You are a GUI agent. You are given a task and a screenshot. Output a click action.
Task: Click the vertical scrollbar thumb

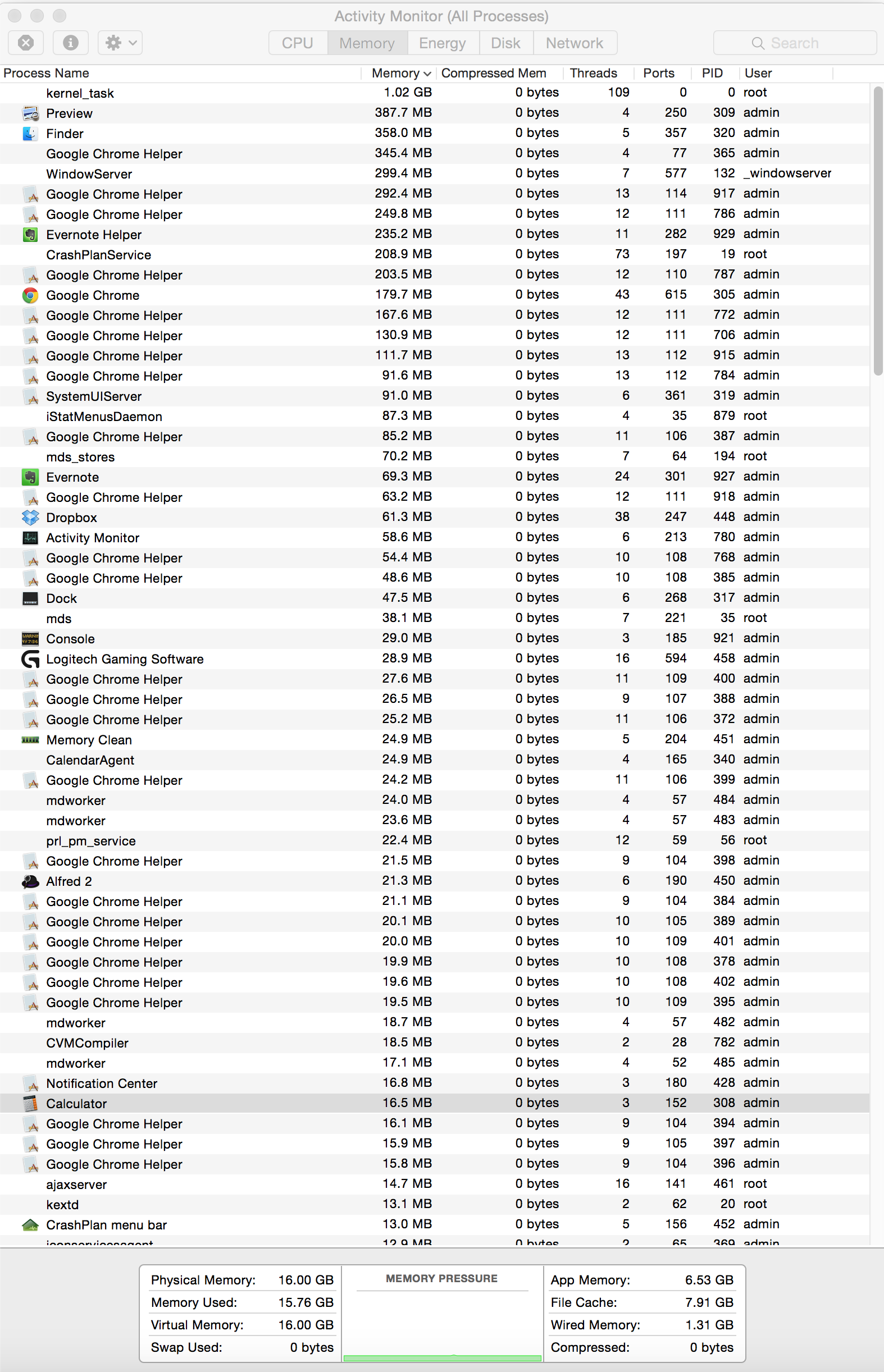(878, 231)
